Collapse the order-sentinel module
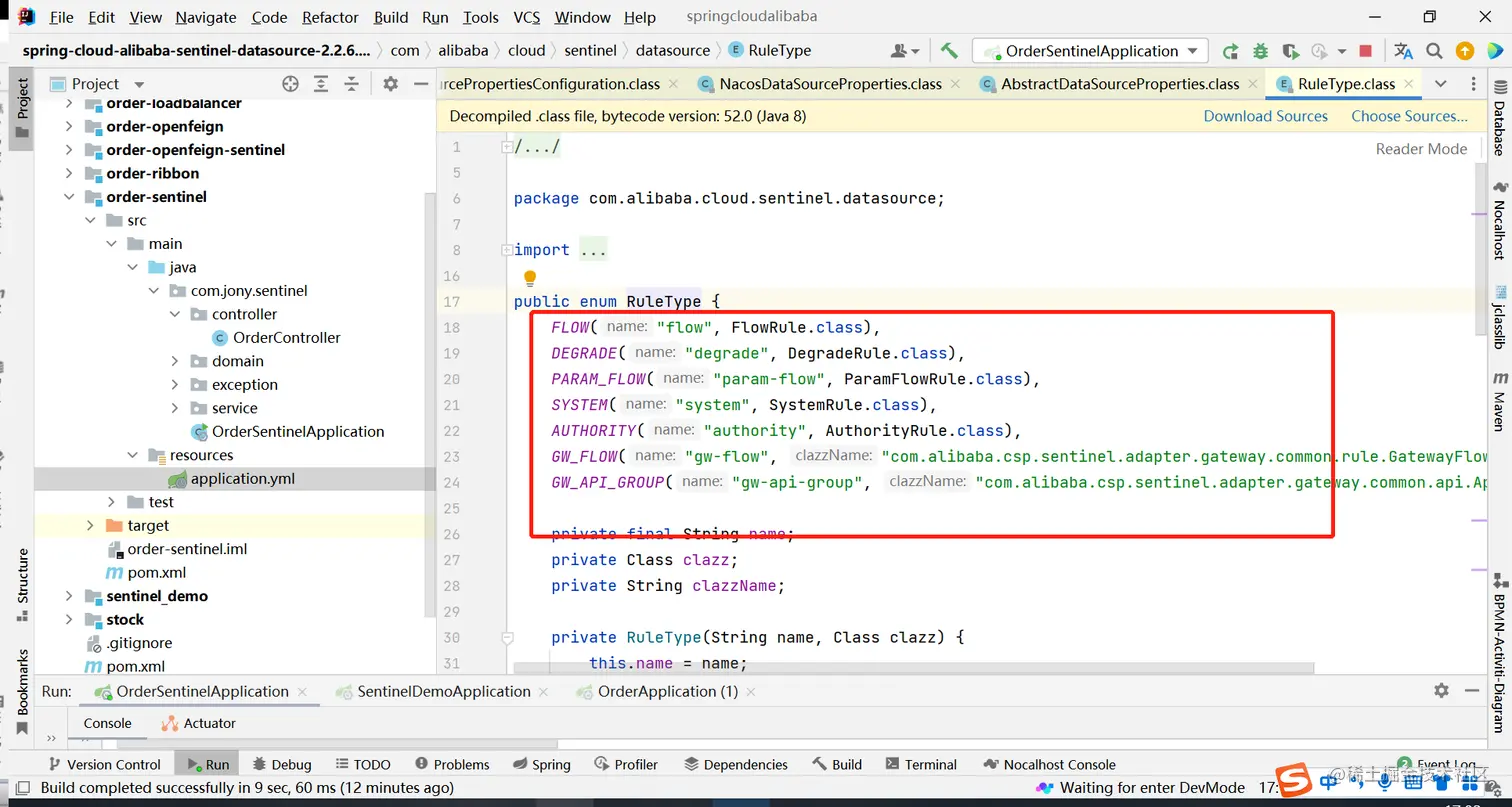Viewport: 1512px width, 807px height. click(68, 197)
